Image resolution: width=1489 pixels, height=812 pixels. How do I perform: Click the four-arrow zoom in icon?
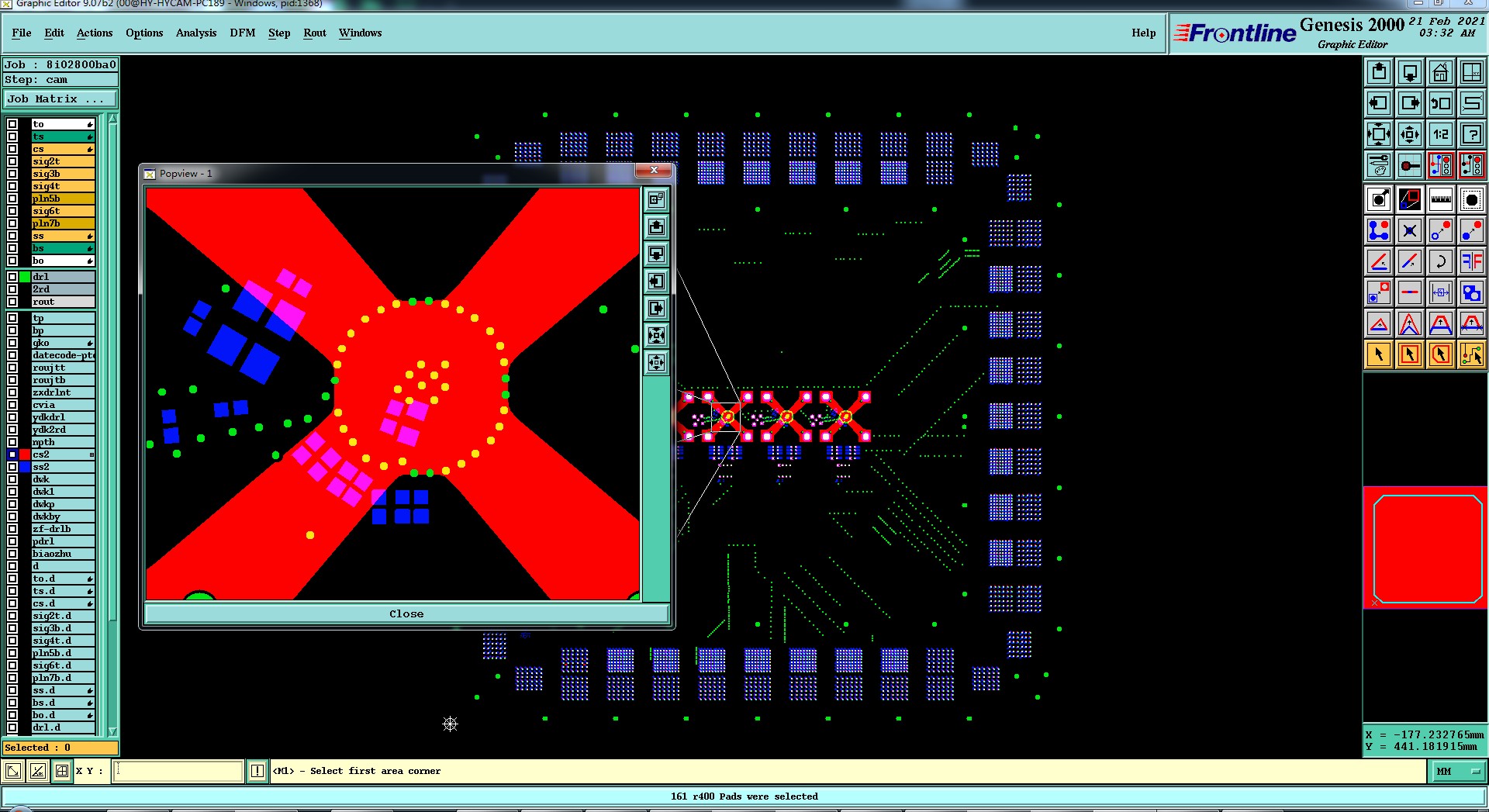click(x=1379, y=134)
